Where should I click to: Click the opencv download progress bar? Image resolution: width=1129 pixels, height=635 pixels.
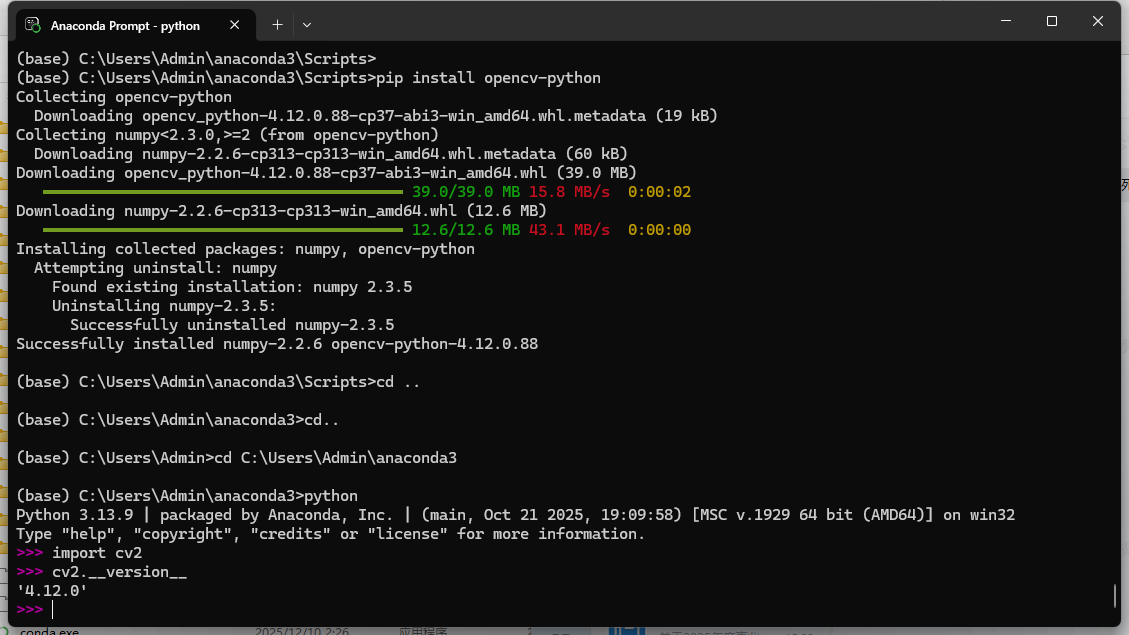tap(222, 192)
